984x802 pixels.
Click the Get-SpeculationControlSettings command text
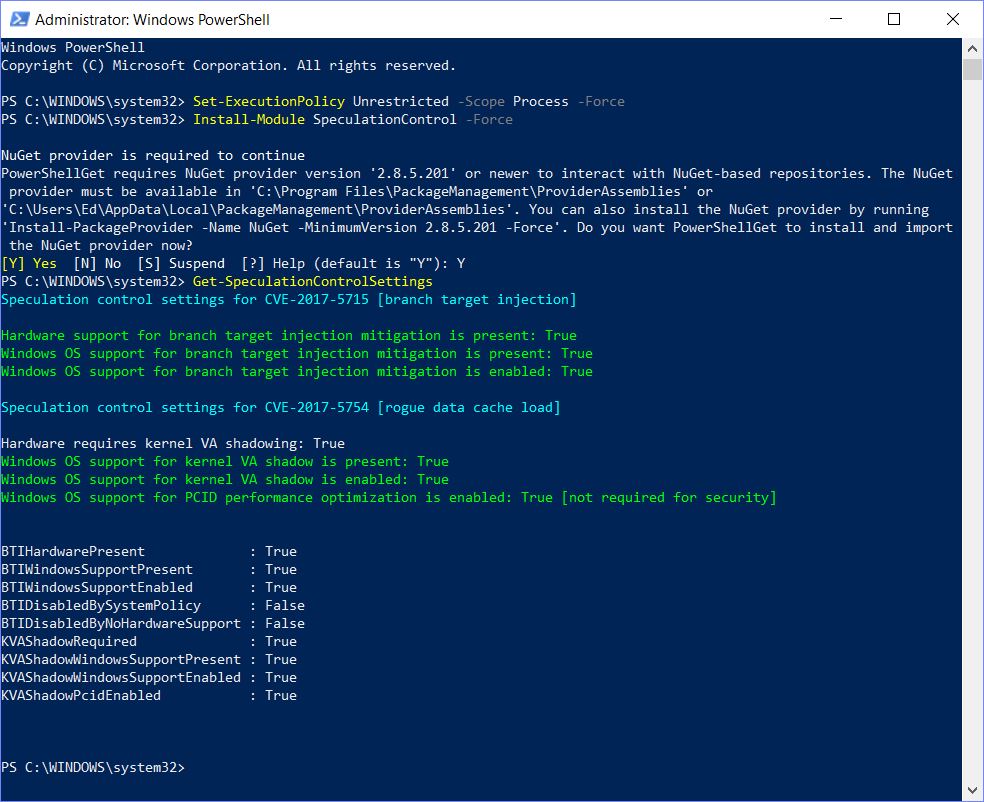pos(312,282)
